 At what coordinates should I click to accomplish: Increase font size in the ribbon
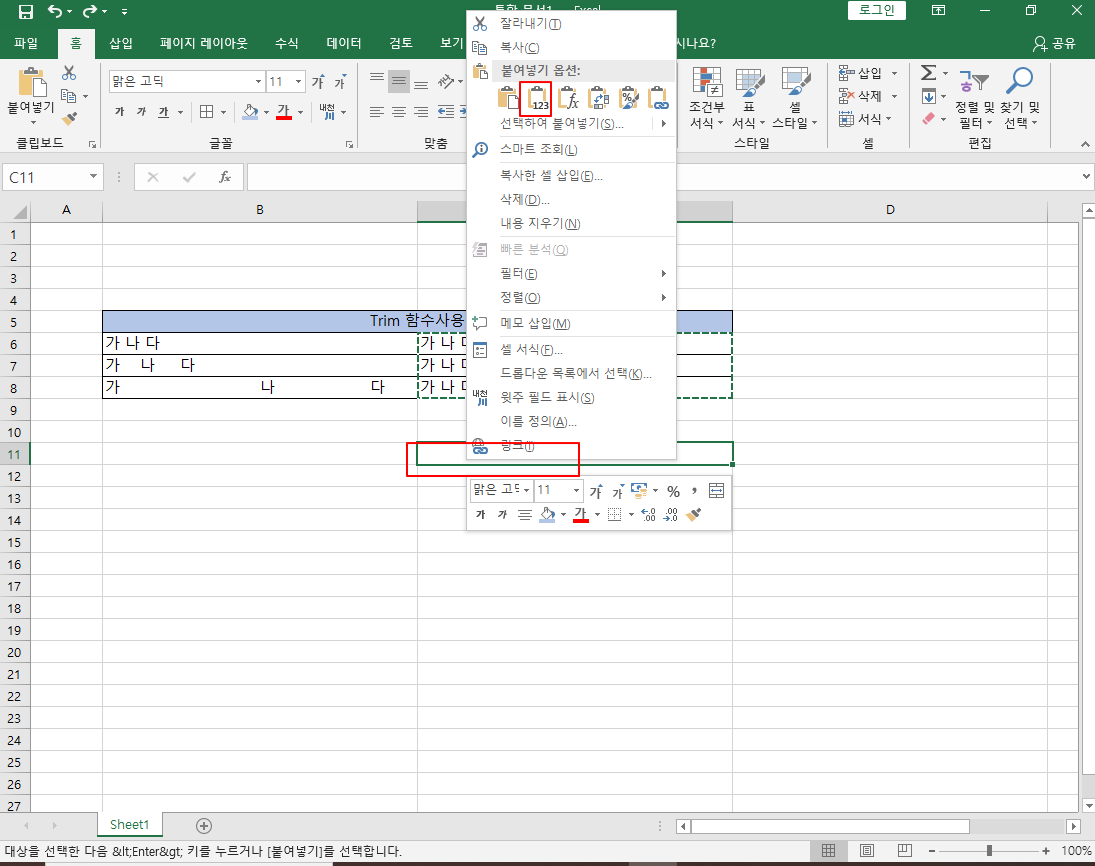318,82
